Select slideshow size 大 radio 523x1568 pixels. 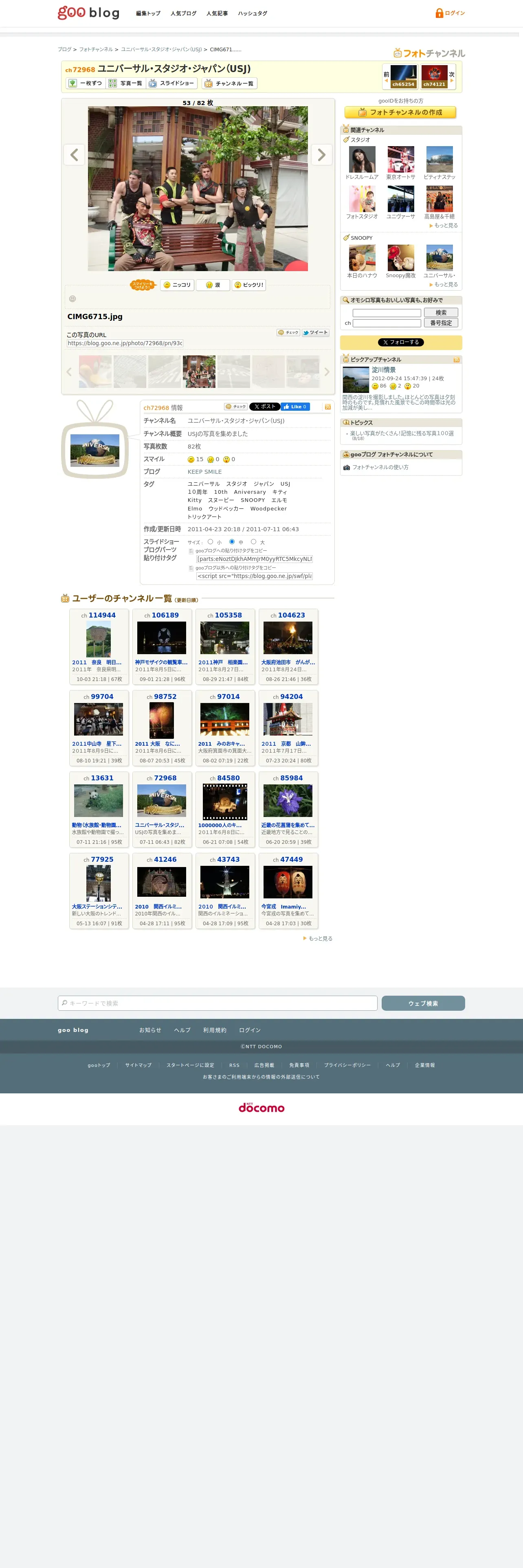coord(253,541)
